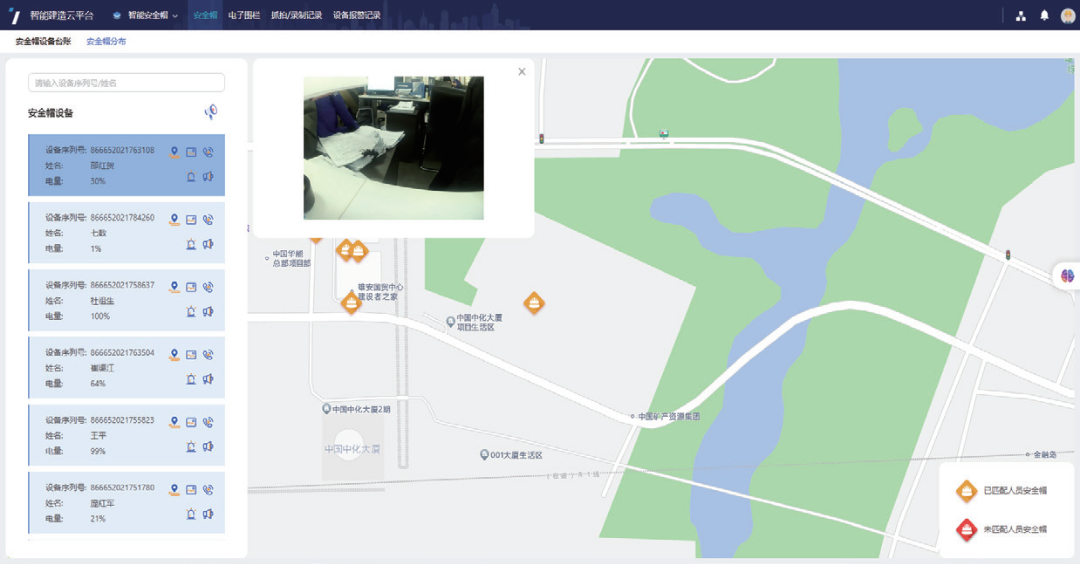The image size is (1080, 564).
Task: Call device 866652021763504
Action: 208,355
